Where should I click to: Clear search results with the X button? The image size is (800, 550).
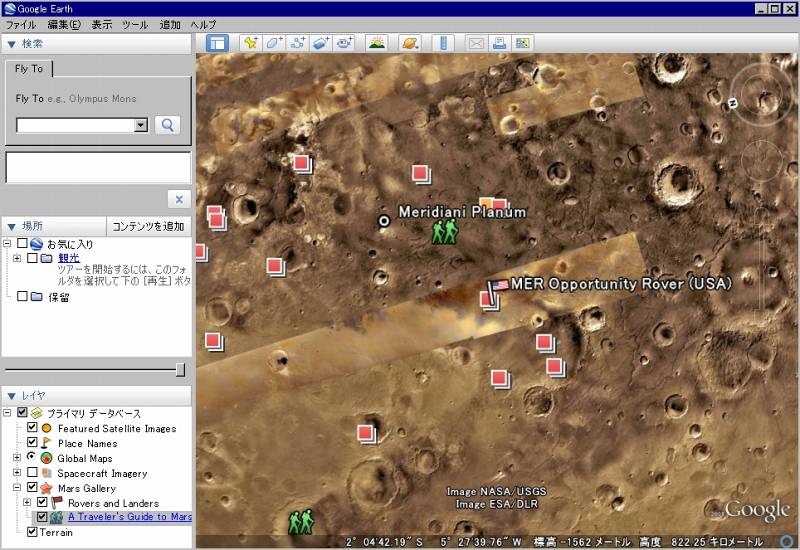click(x=179, y=199)
